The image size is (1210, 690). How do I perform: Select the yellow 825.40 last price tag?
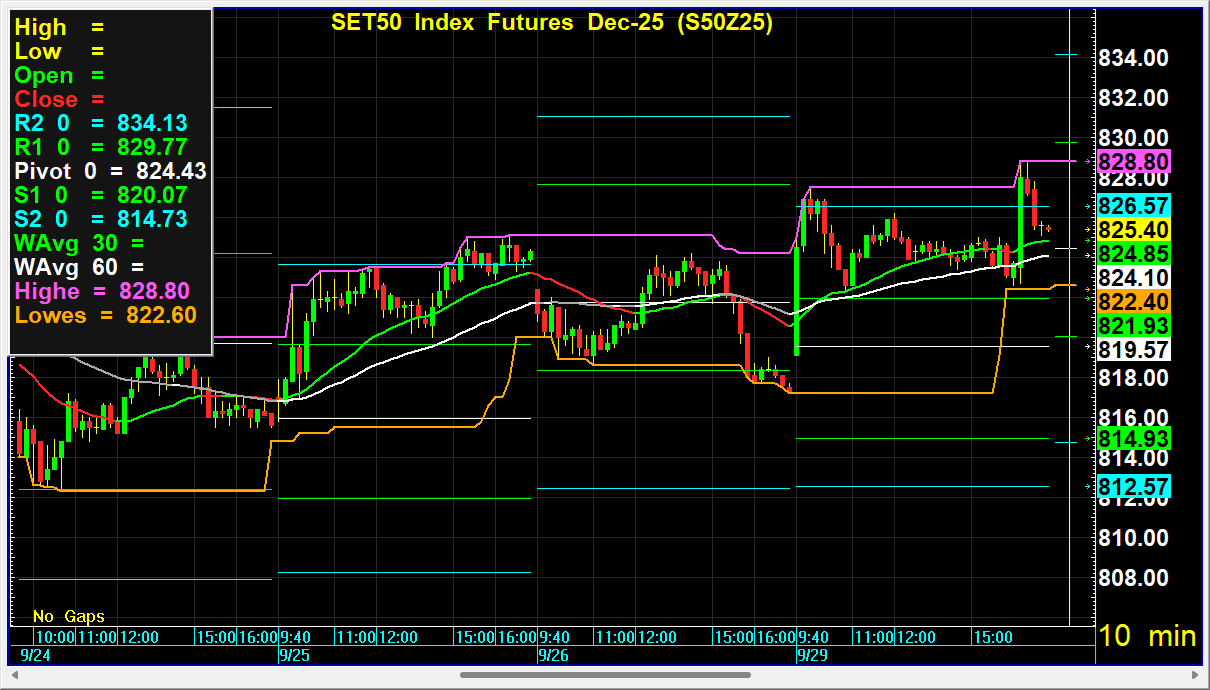(1133, 230)
